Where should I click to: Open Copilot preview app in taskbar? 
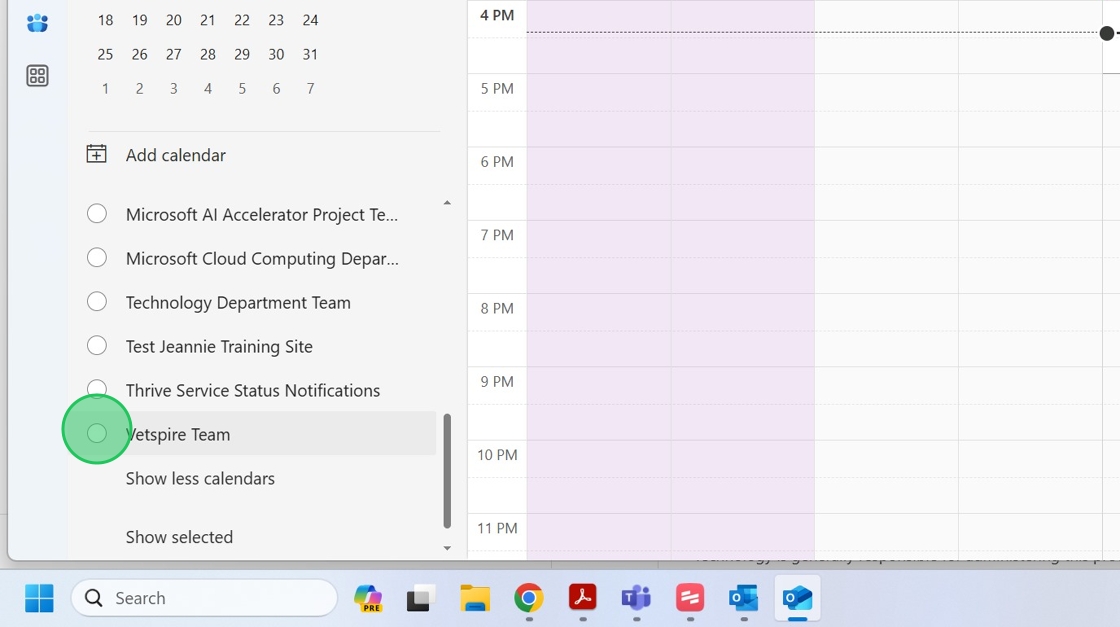point(368,598)
